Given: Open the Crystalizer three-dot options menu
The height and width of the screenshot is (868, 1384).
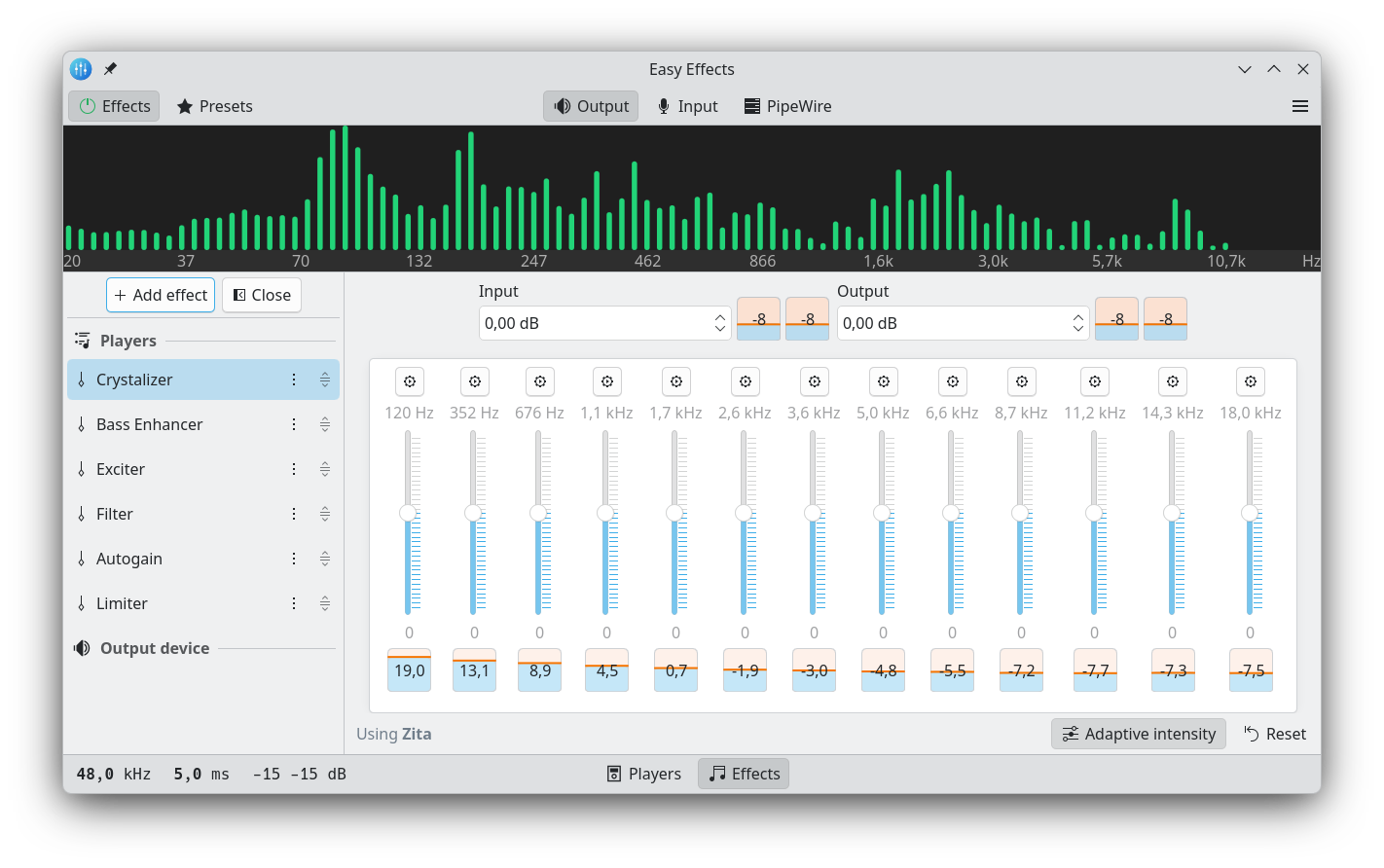Looking at the screenshot, I should (x=294, y=380).
